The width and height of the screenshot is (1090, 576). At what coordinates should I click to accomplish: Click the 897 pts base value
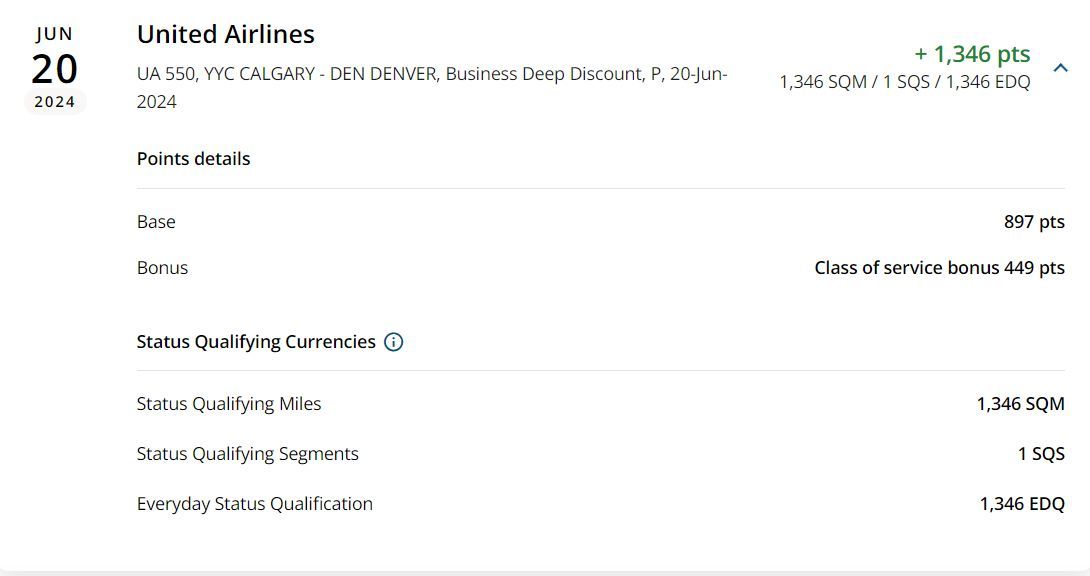[1034, 222]
